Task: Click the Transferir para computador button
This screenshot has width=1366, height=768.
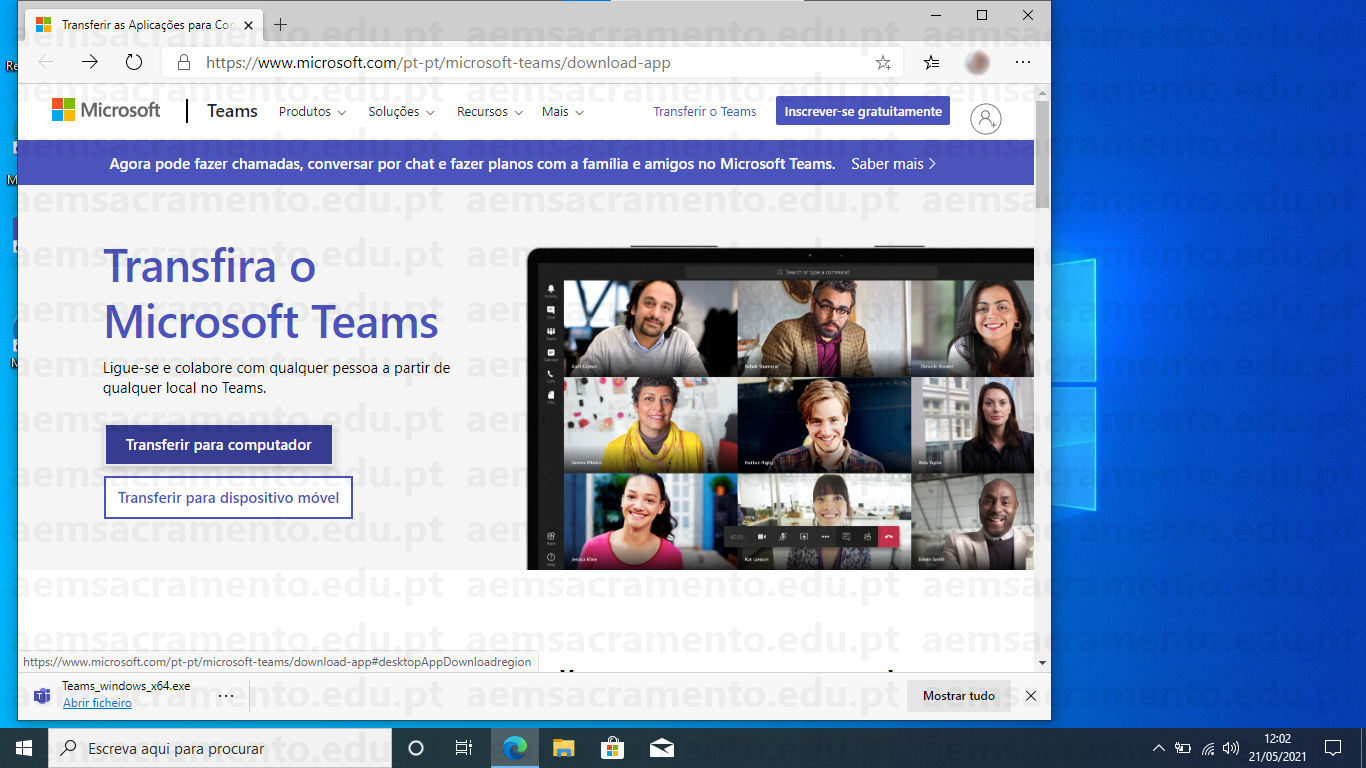Action: coord(219,445)
